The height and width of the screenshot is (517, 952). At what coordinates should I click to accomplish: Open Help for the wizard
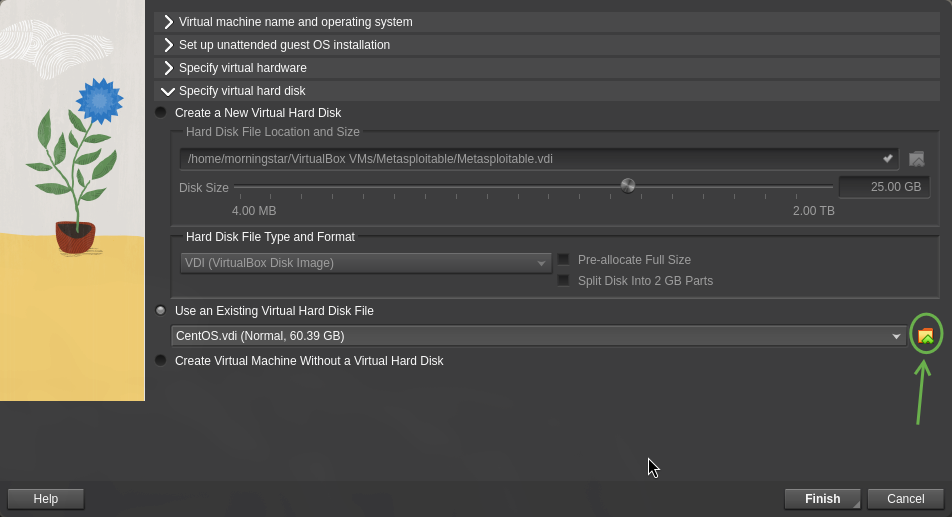46,499
